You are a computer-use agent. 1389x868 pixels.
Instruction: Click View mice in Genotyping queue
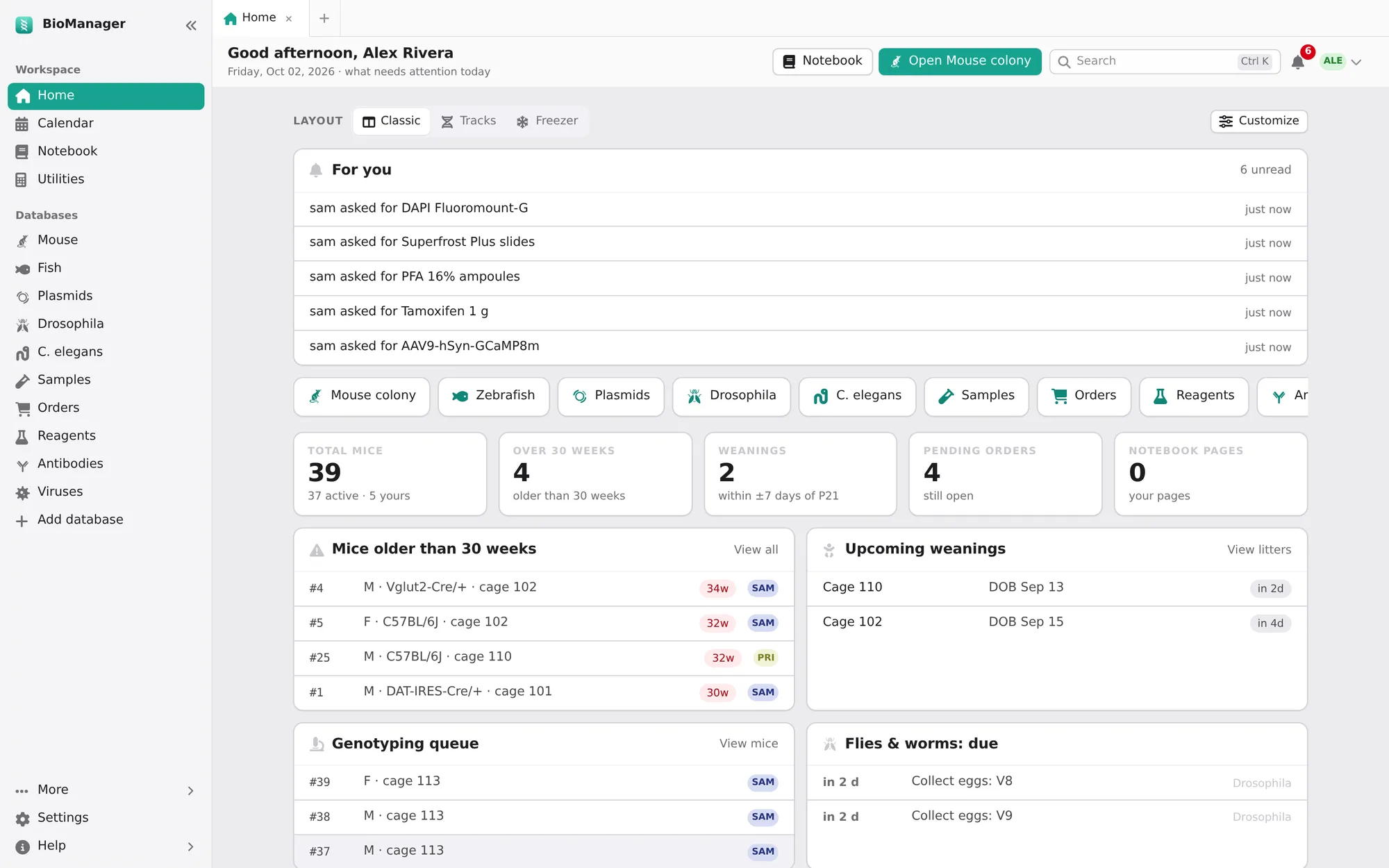[749, 744]
